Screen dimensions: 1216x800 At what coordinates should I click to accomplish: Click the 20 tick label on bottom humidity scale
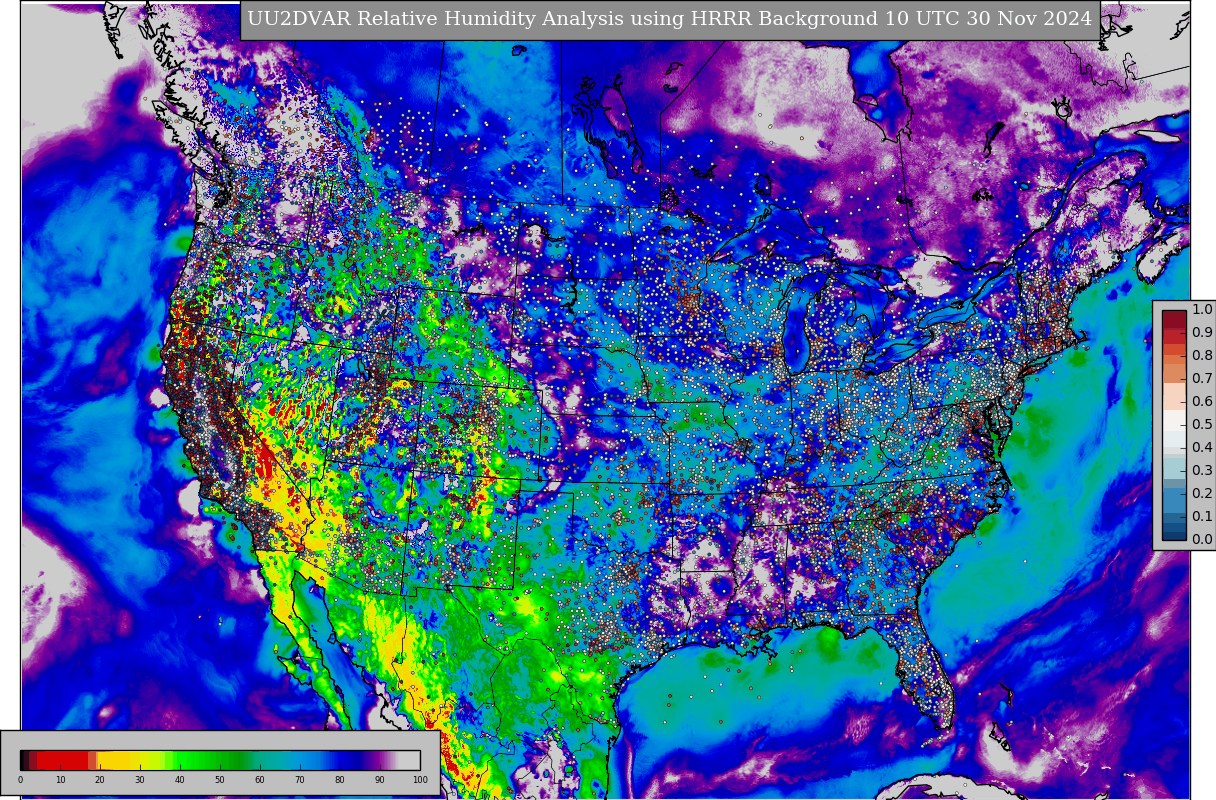(x=100, y=780)
